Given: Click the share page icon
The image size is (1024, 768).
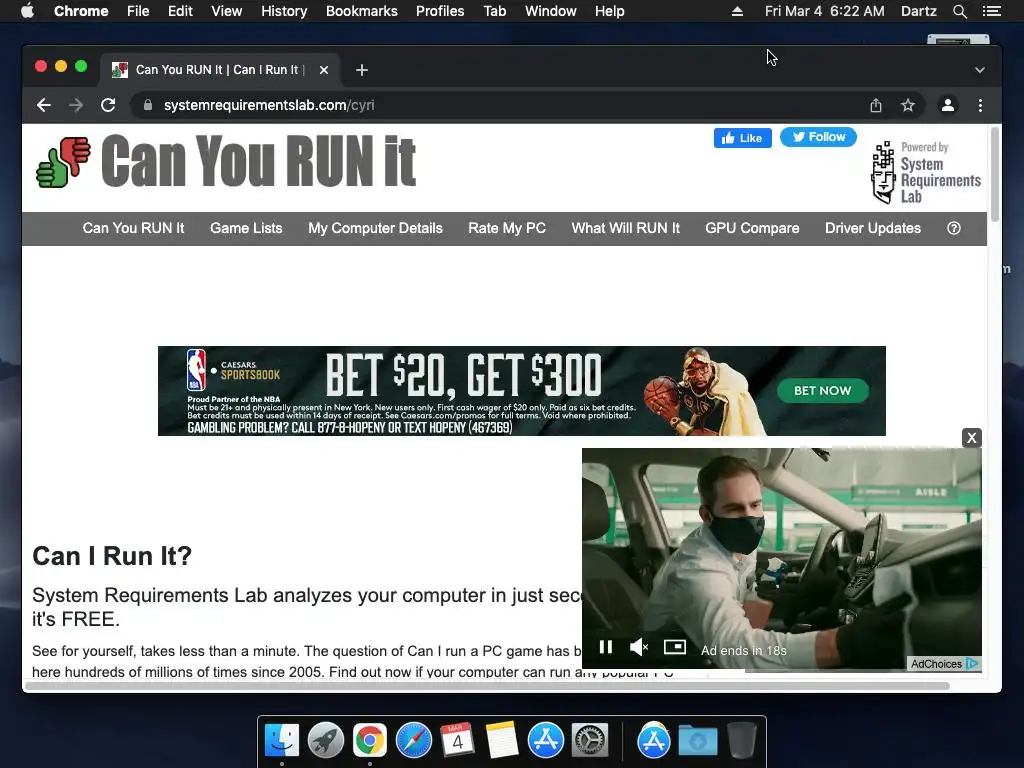Looking at the screenshot, I should [876, 105].
